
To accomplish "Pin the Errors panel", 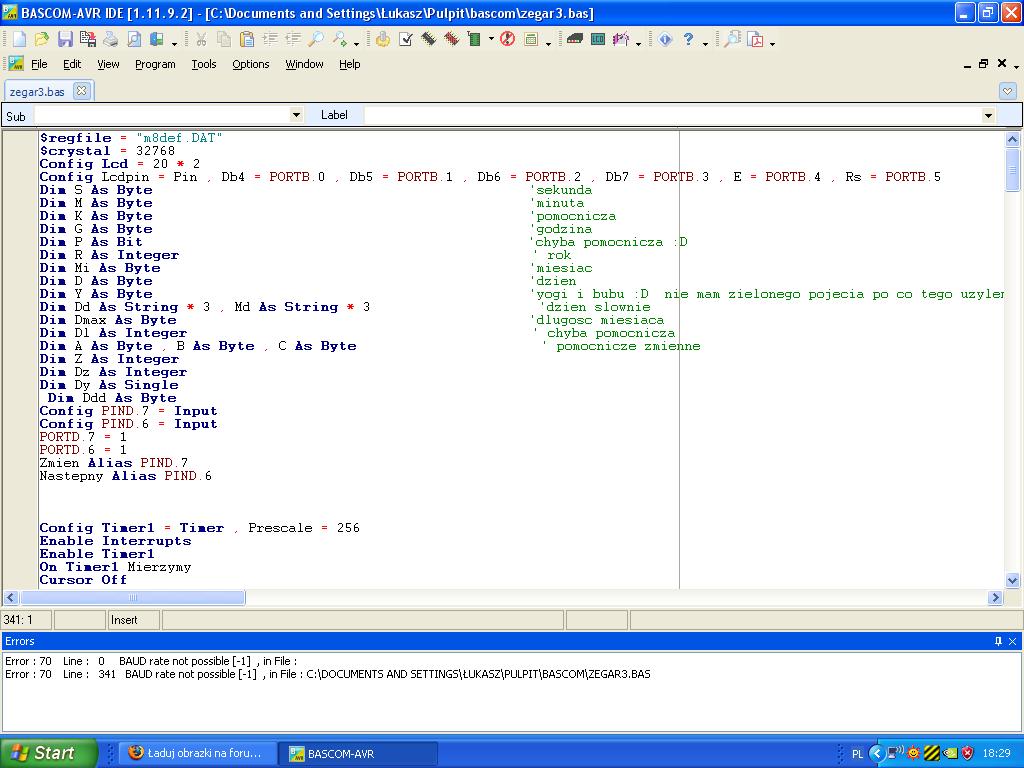I will (x=997, y=641).
